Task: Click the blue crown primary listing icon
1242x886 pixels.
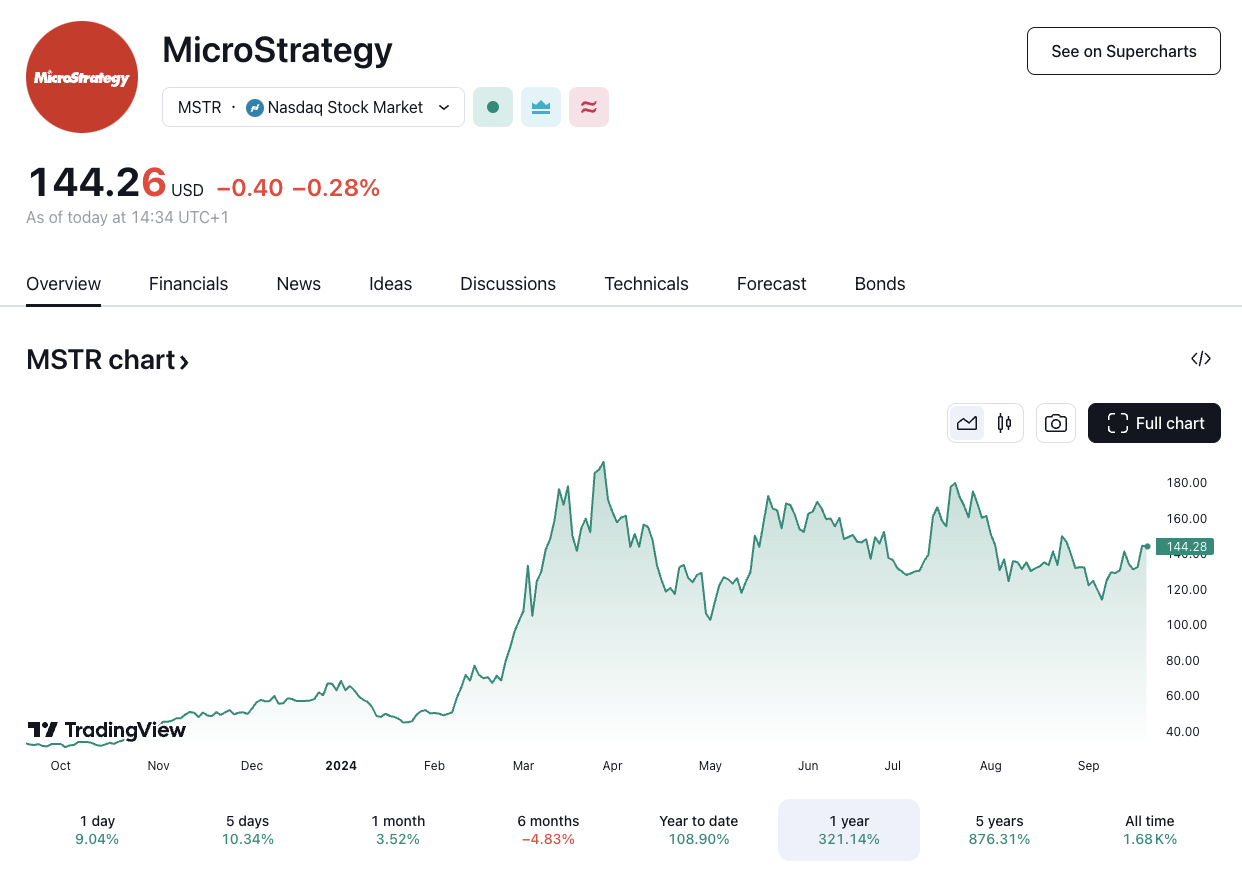Action: [x=540, y=106]
